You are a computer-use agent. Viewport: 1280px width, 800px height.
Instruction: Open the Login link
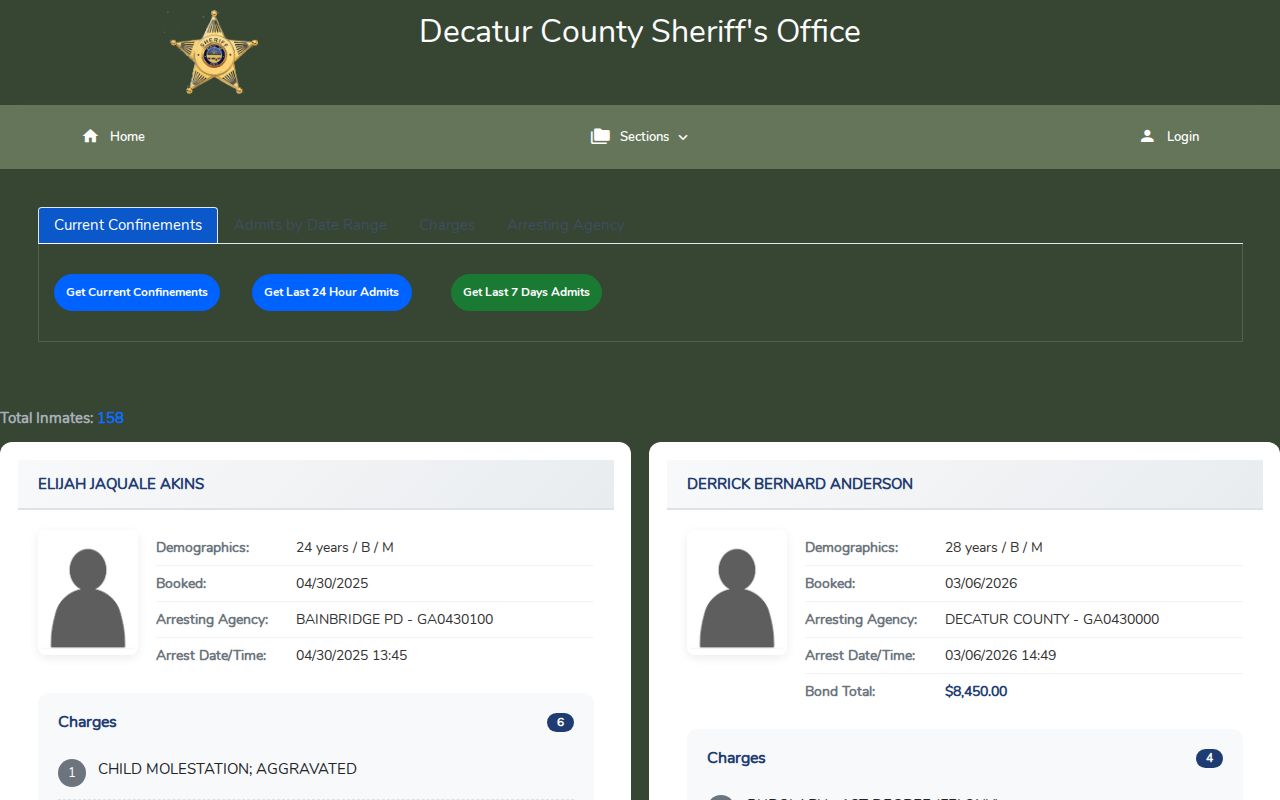click(1183, 136)
